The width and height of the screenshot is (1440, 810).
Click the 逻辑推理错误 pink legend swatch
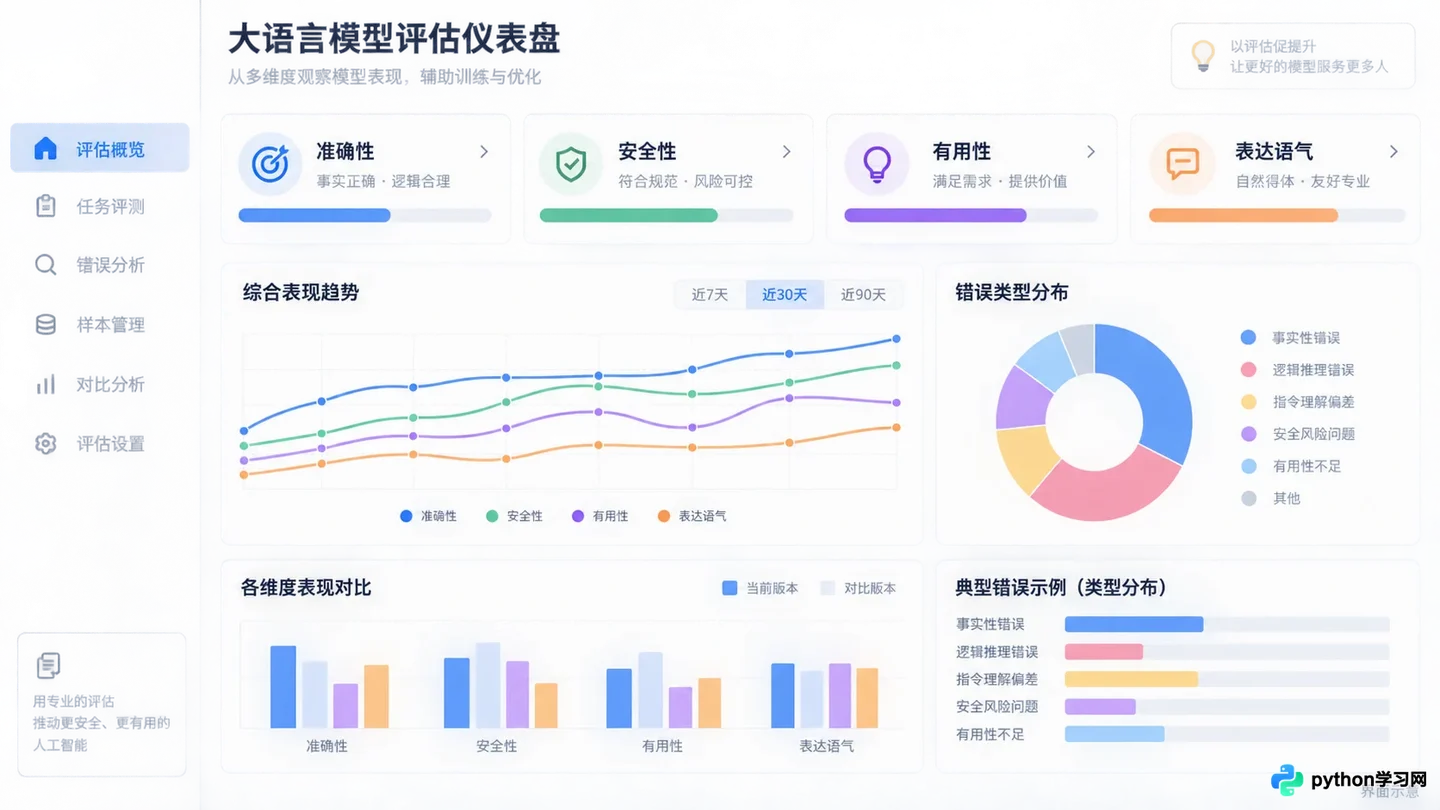coord(1248,370)
